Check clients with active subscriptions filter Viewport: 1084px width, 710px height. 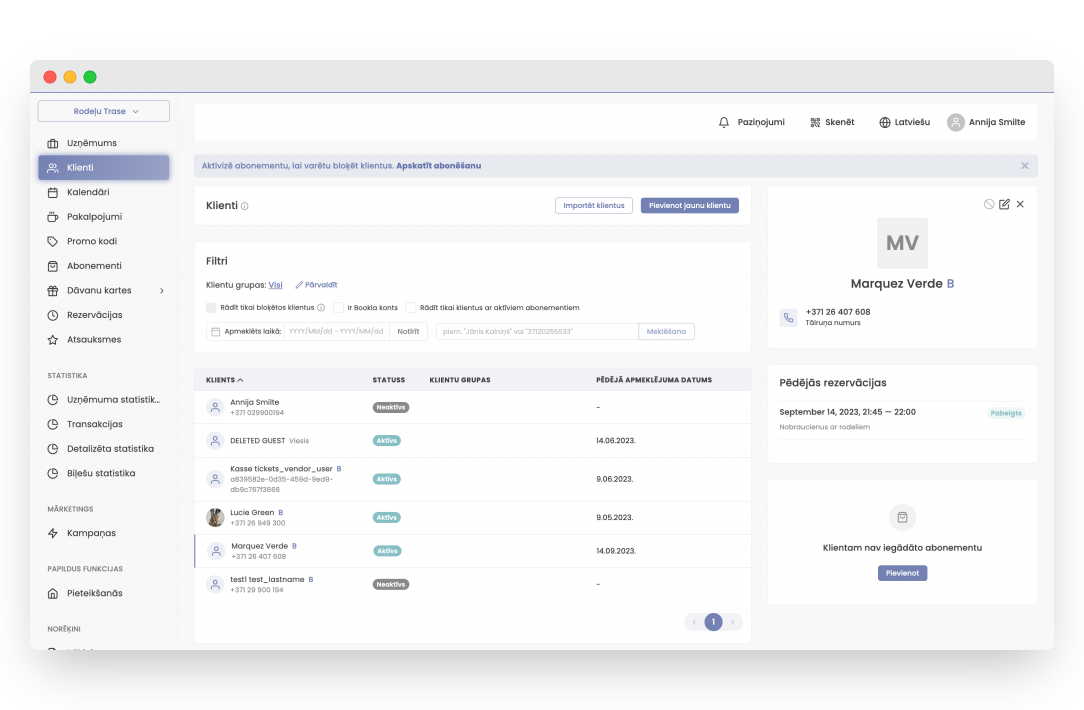click(x=411, y=308)
